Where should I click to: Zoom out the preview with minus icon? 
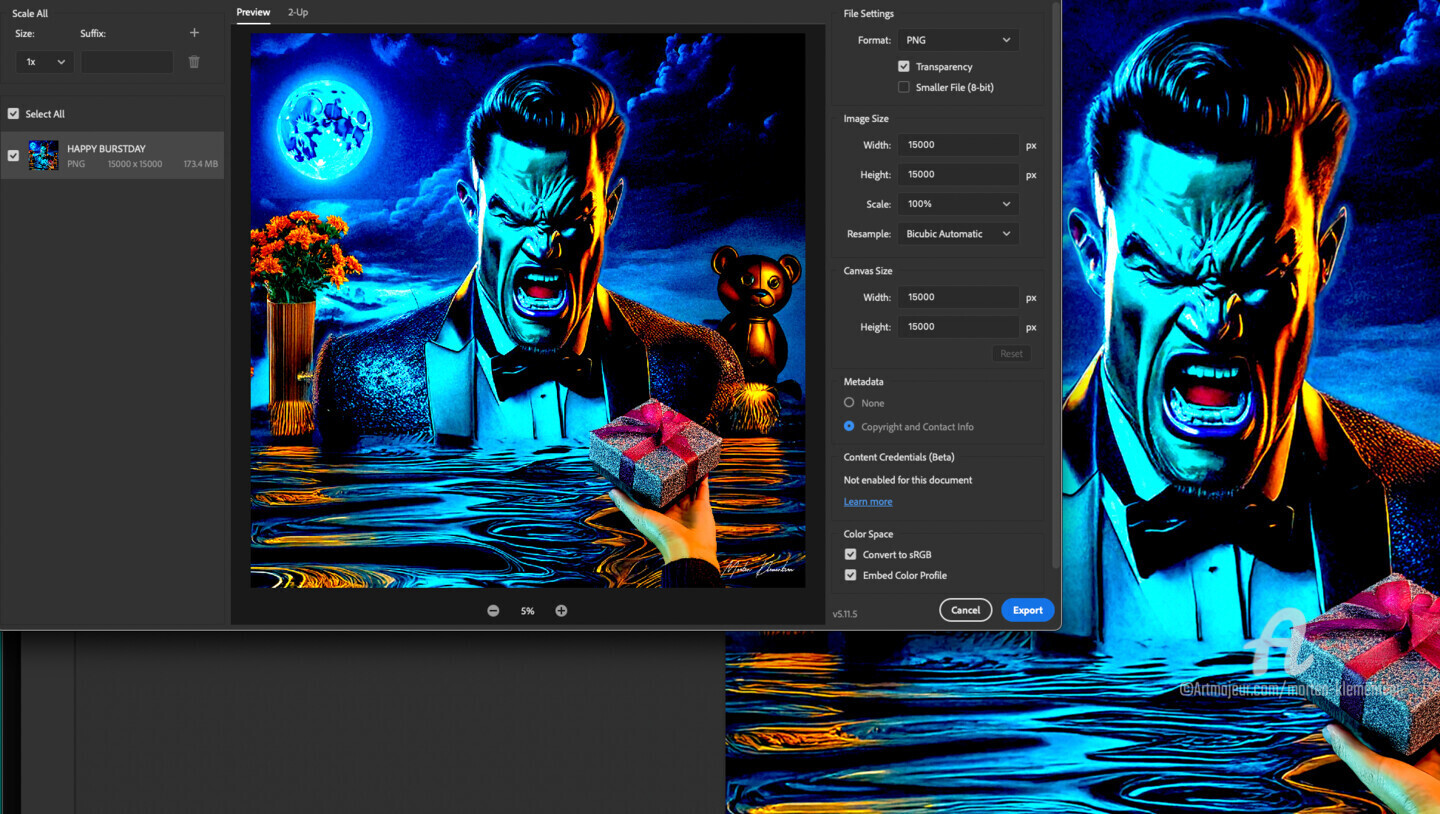[x=493, y=611]
